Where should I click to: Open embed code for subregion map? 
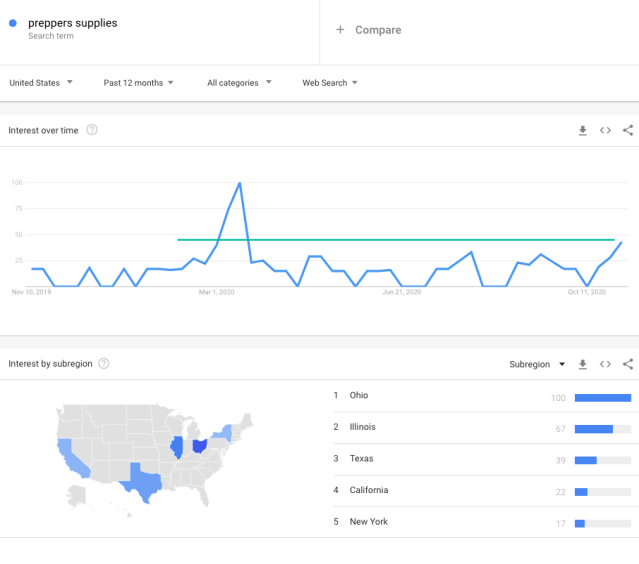pos(605,364)
